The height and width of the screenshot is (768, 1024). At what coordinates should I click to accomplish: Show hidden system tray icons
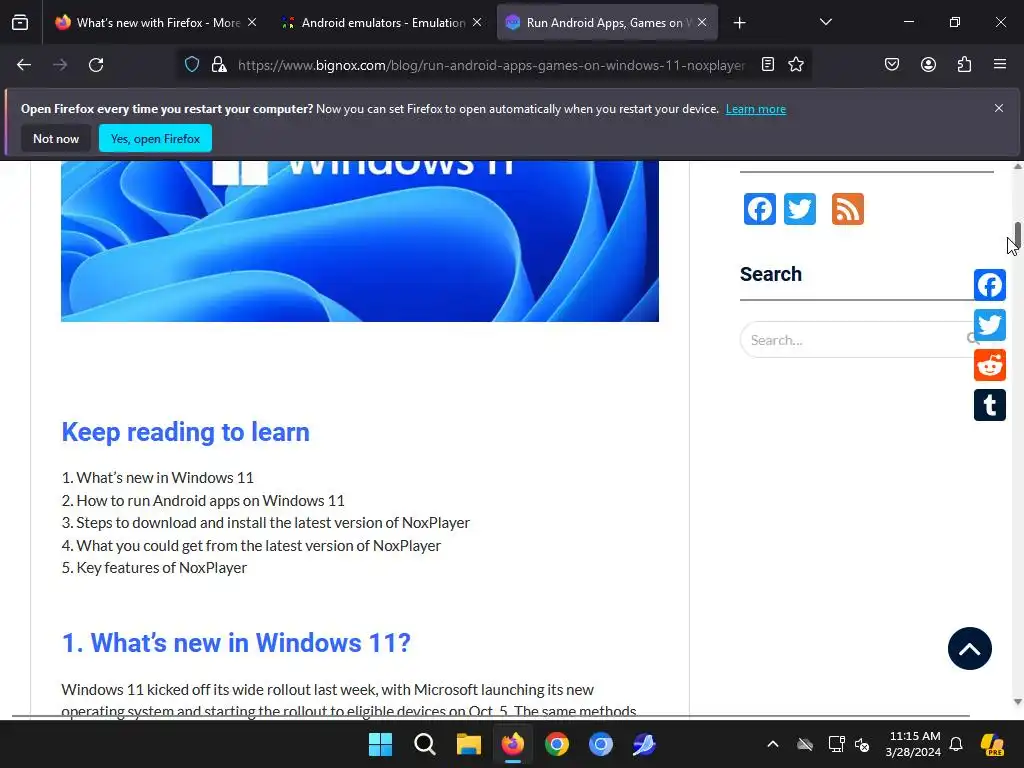(773, 744)
